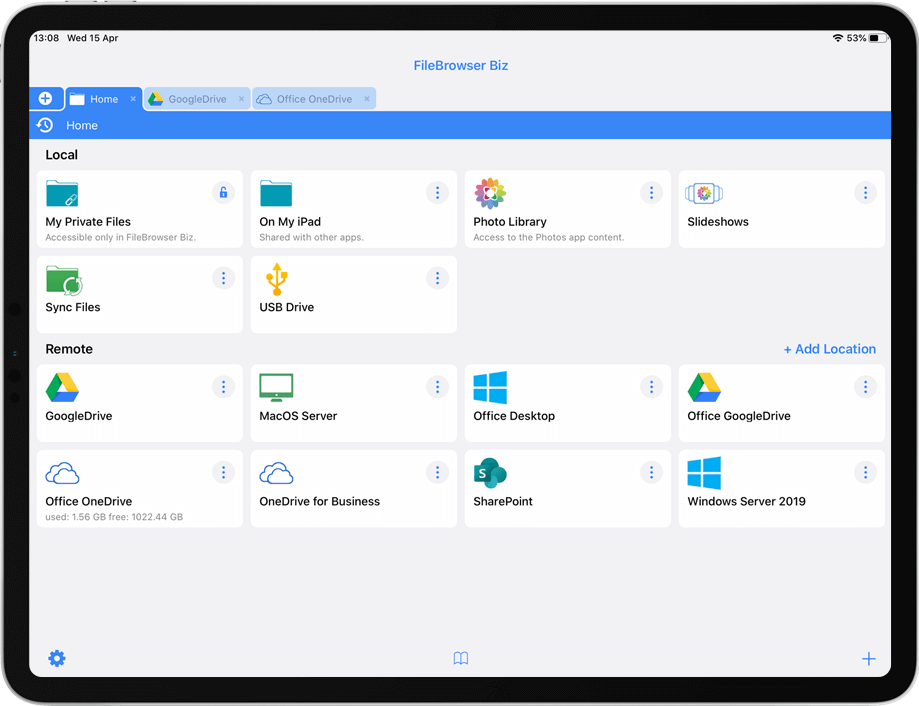919x706 pixels.
Task: Open the SharePoint icon
Action: coord(490,473)
